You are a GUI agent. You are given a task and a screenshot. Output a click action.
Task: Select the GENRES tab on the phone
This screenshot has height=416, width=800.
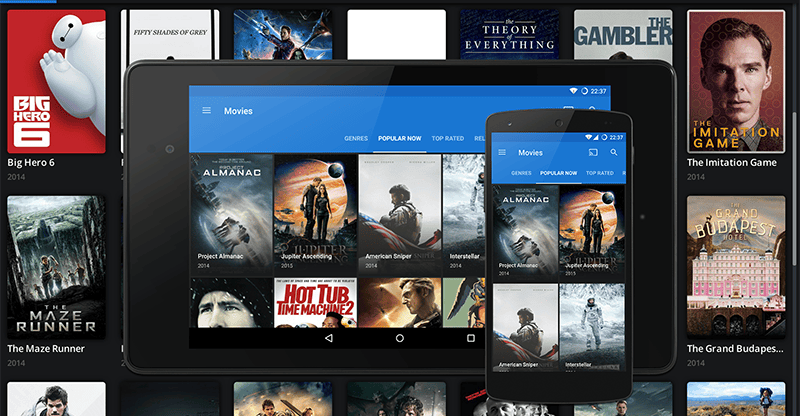click(x=521, y=173)
